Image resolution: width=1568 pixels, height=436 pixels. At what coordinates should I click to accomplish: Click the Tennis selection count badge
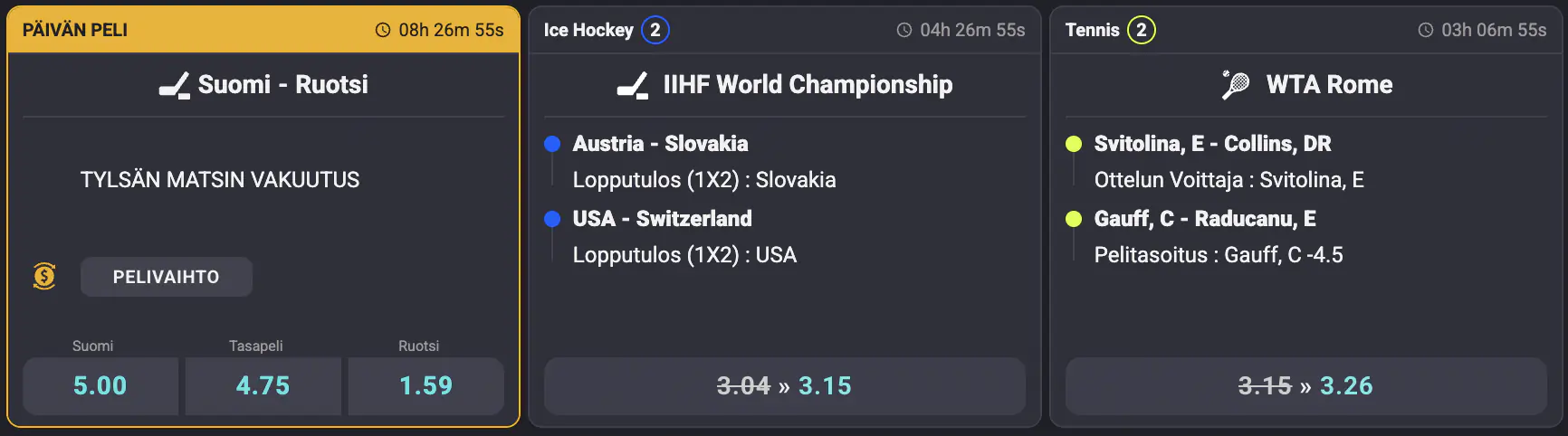[x=1141, y=30]
